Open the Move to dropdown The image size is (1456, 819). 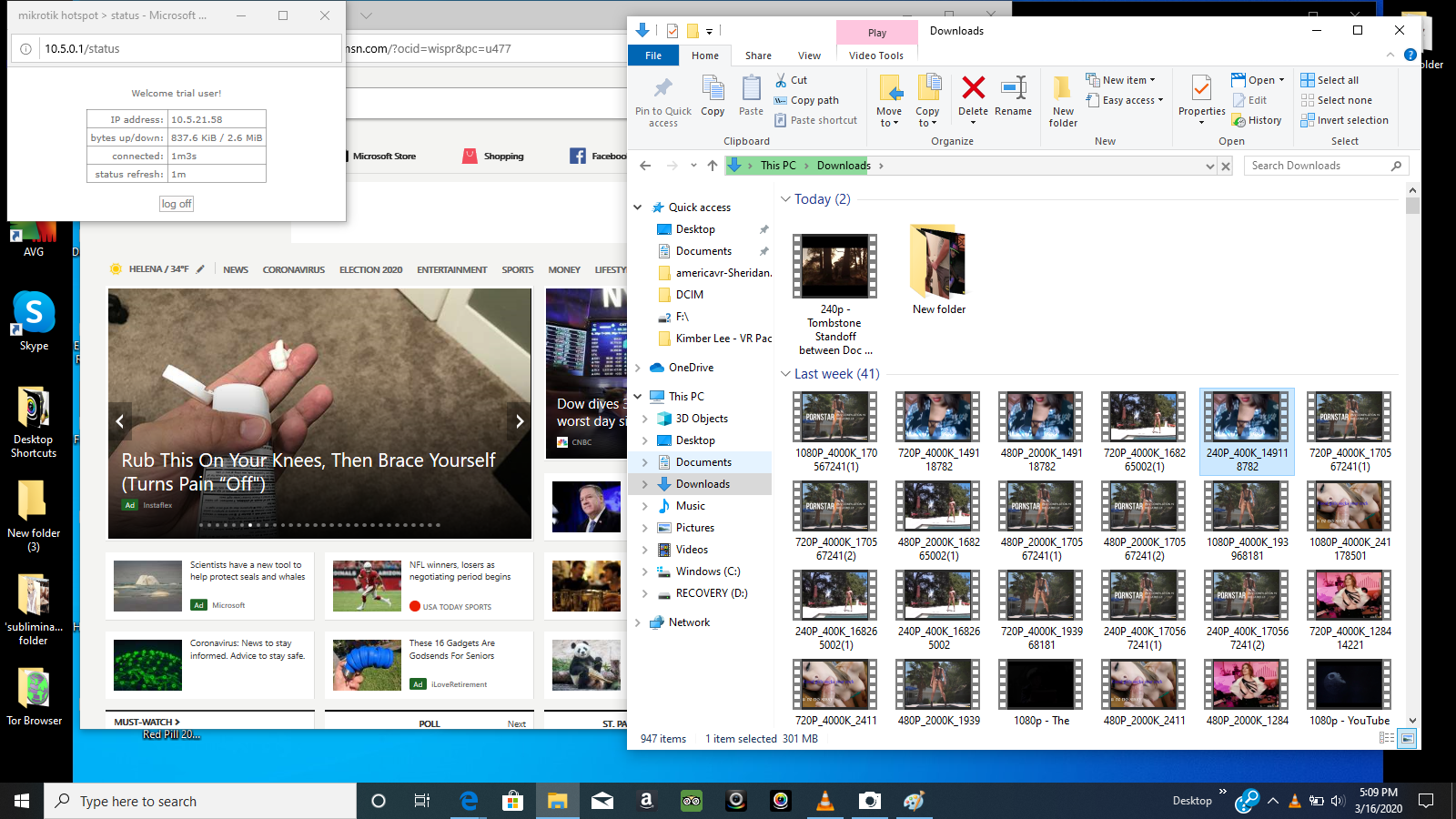pyautogui.click(x=889, y=101)
